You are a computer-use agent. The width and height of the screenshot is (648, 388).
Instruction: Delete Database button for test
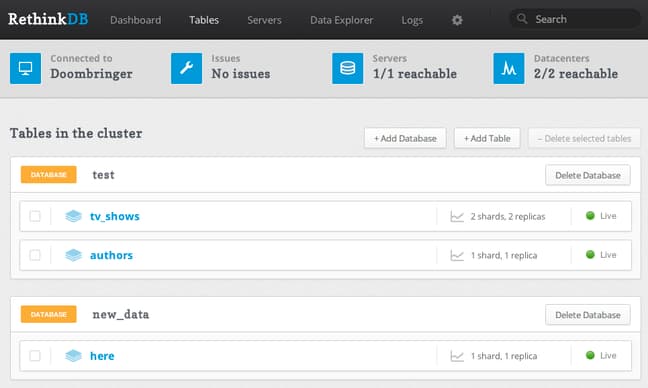(588, 175)
